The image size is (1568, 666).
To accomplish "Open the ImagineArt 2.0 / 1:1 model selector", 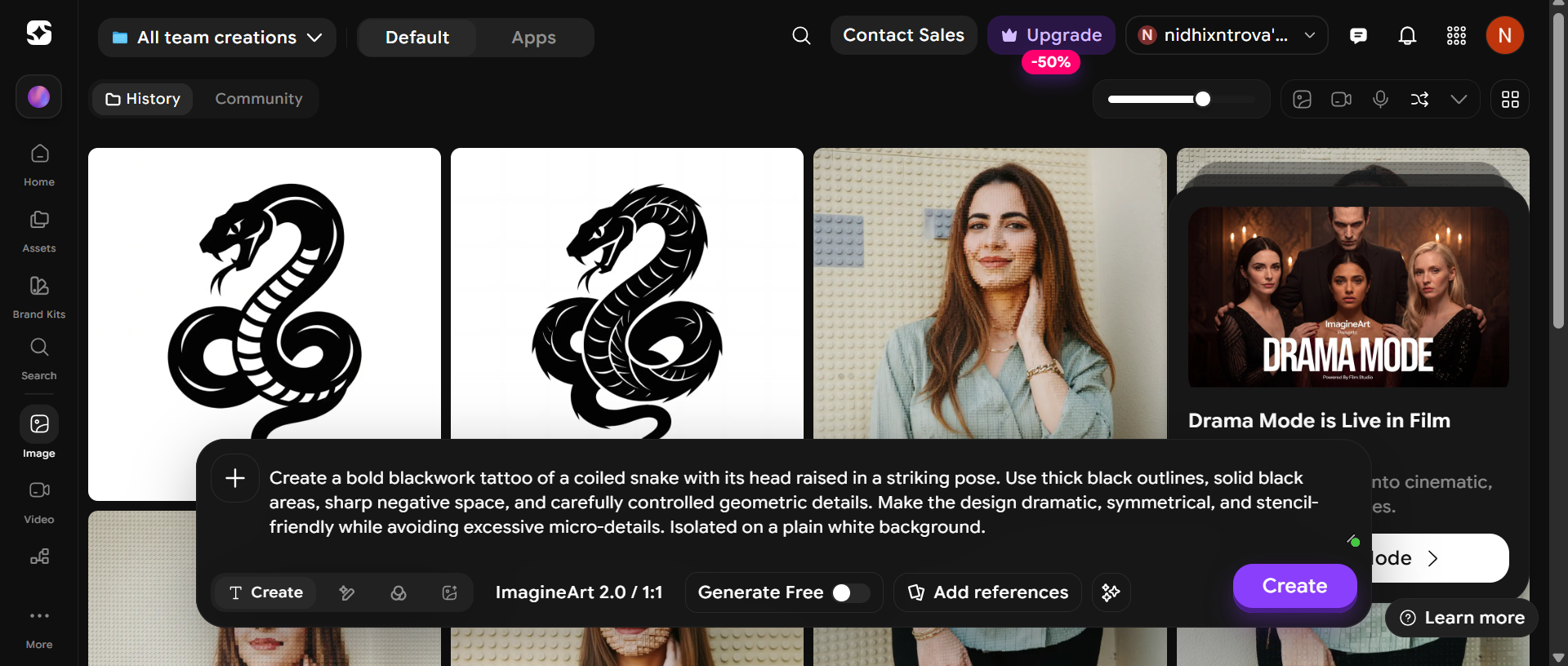I will 579,592.
